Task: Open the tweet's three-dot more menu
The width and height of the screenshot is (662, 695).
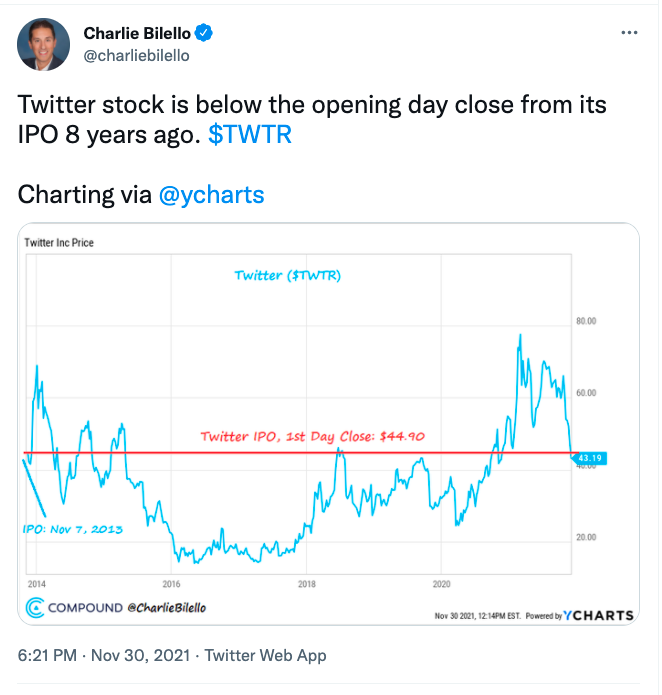Action: (x=629, y=33)
